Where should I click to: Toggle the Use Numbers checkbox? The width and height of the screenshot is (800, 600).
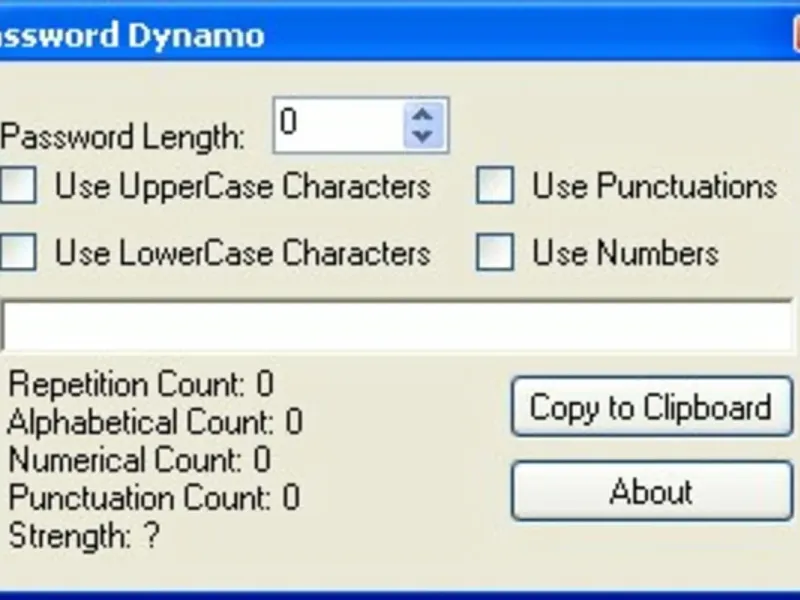point(494,253)
